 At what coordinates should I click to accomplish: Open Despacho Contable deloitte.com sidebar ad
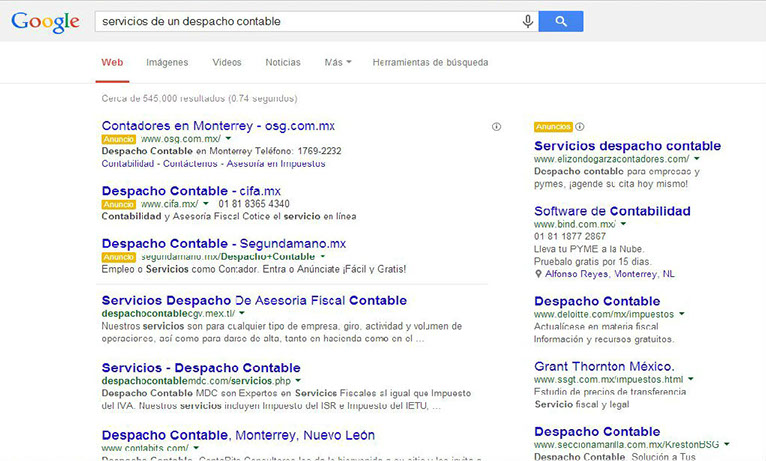pos(597,301)
